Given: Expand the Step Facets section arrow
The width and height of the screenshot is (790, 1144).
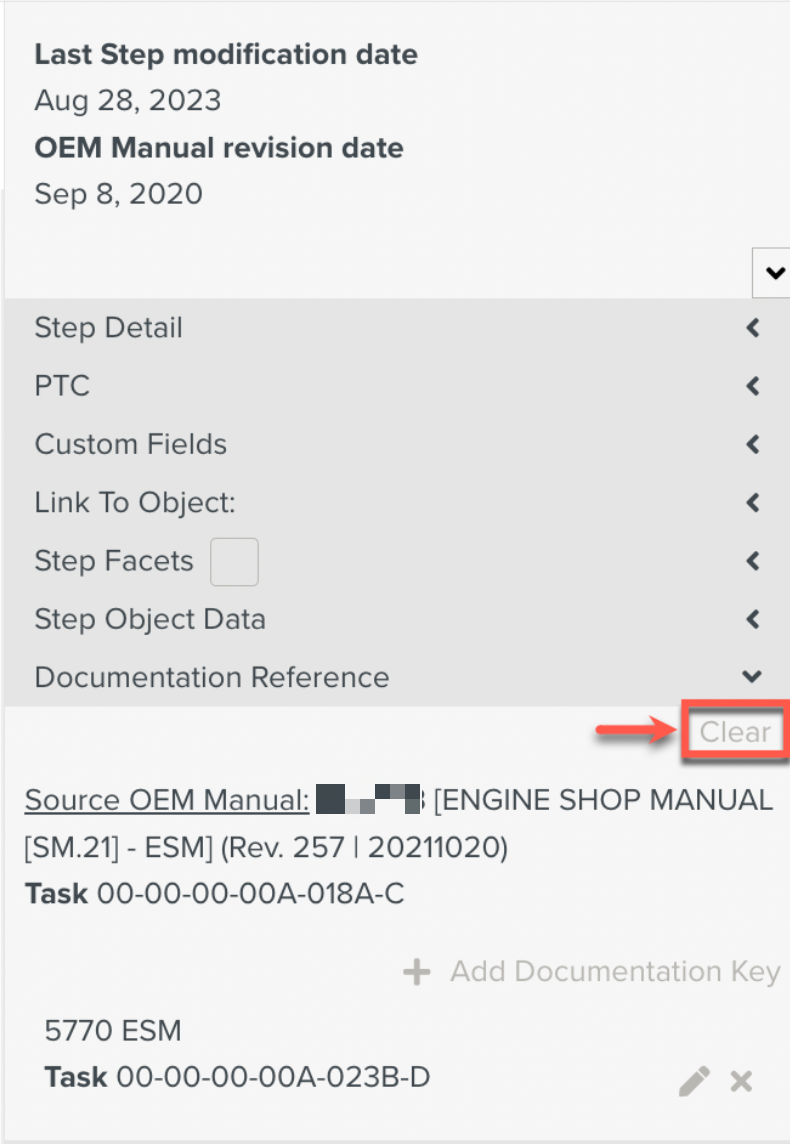Looking at the screenshot, I should click(753, 561).
